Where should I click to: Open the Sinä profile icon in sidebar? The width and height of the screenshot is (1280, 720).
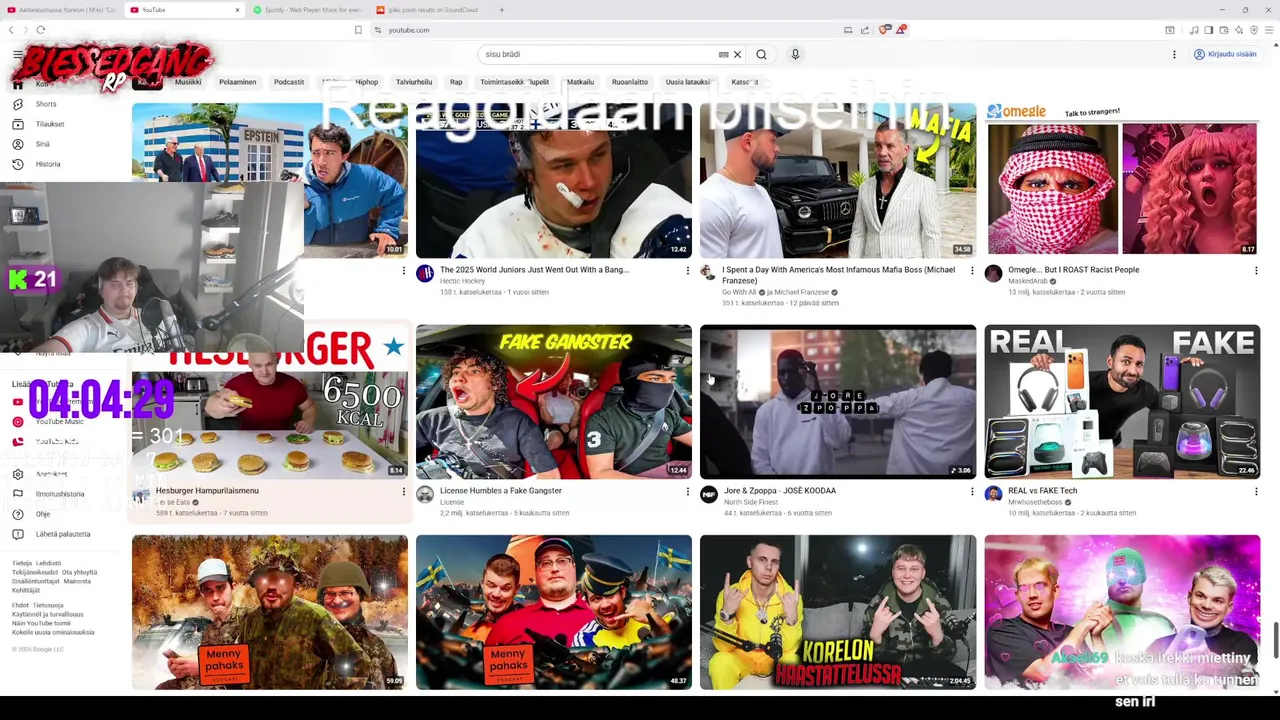(x=18, y=144)
